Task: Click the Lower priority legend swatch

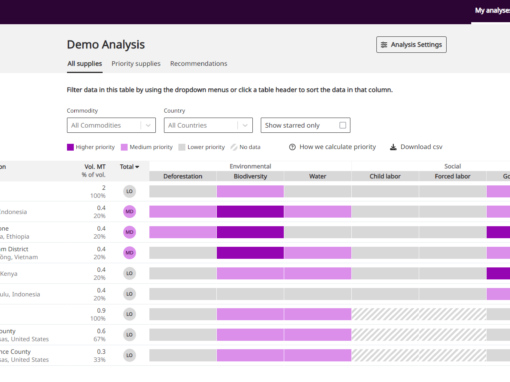Action: 182,147
